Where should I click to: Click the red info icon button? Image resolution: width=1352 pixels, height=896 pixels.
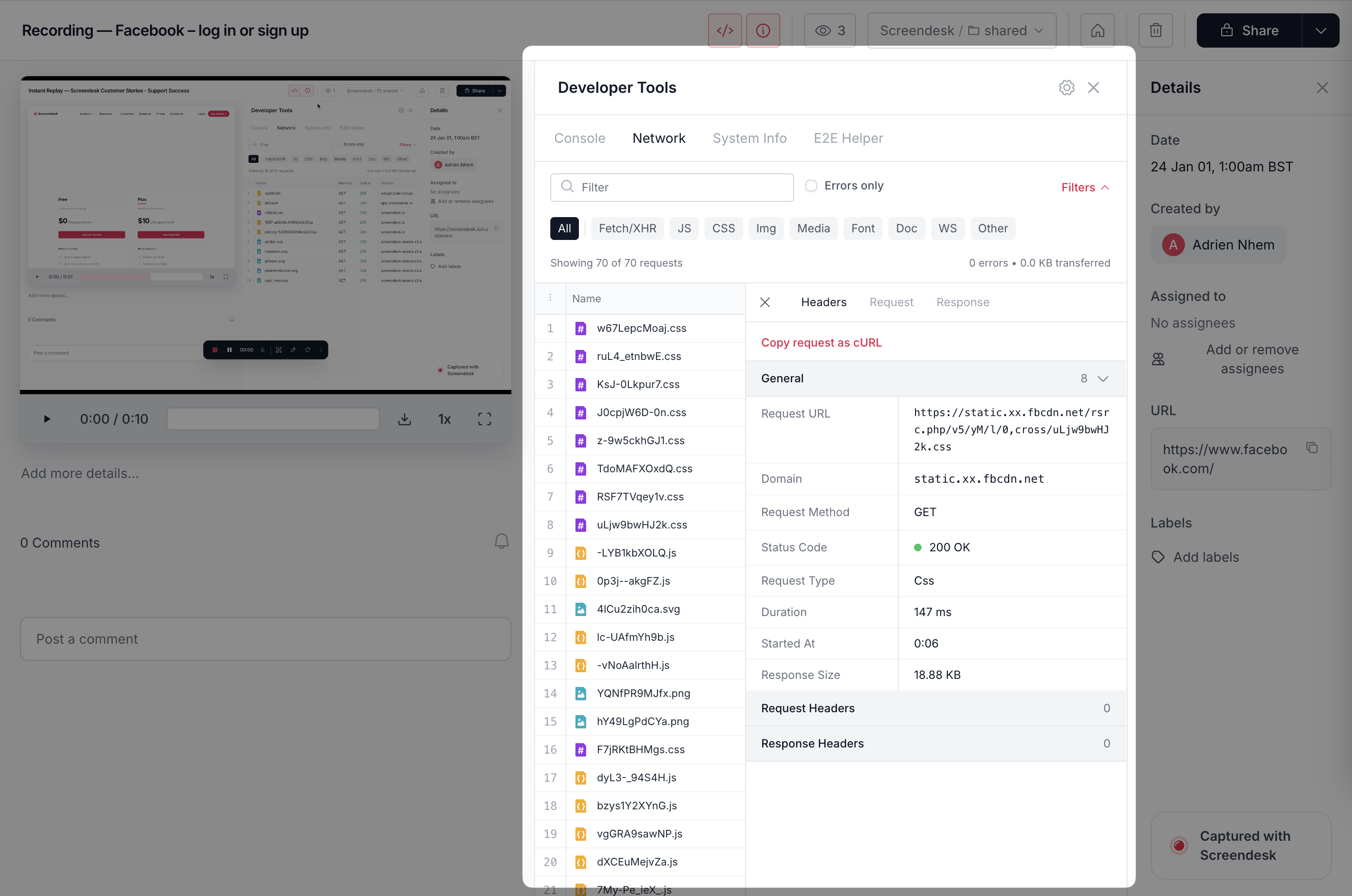[763, 30]
